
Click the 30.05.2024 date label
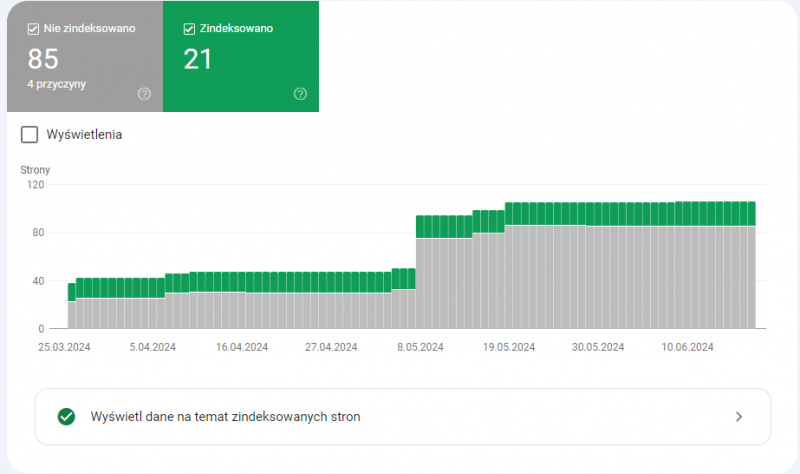(598, 348)
